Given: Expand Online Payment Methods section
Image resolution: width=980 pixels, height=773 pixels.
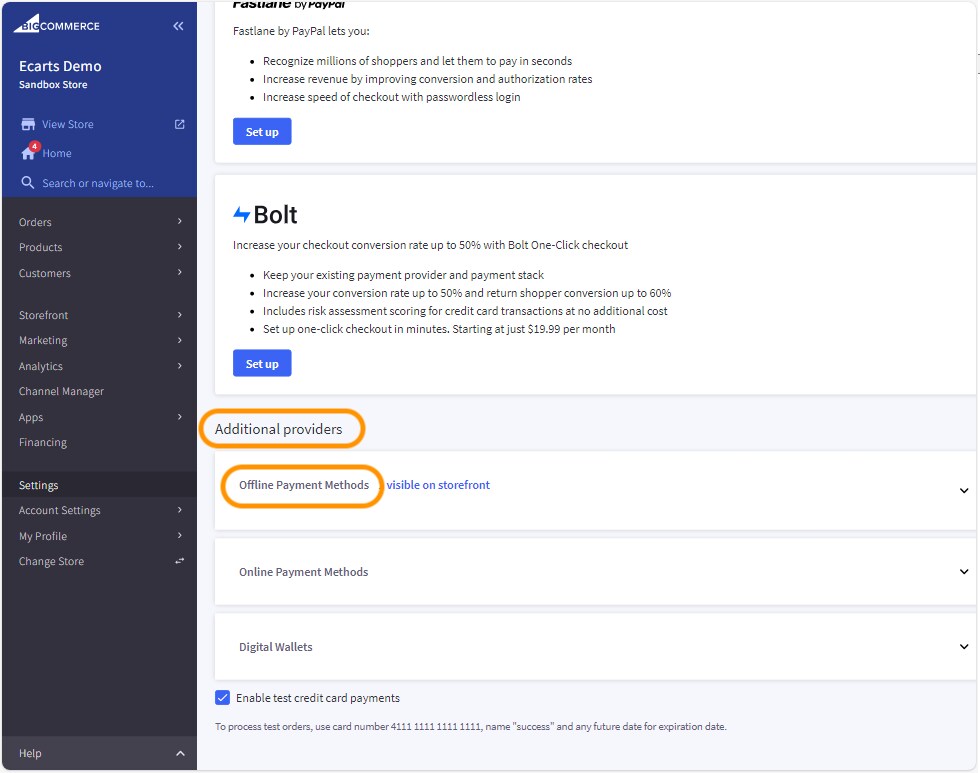Looking at the screenshot, I should pos(963,572).
